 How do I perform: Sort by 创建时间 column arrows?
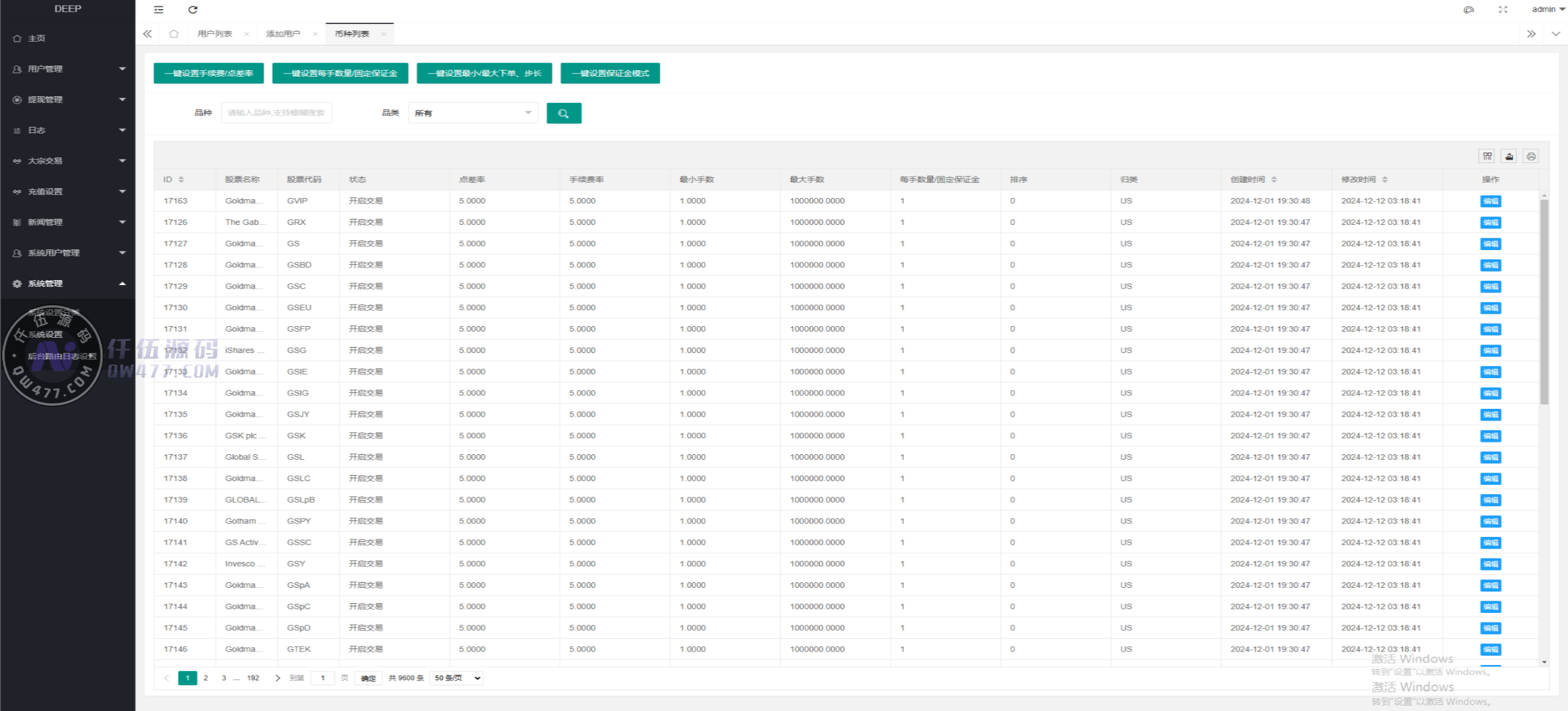coord(1274,180)
